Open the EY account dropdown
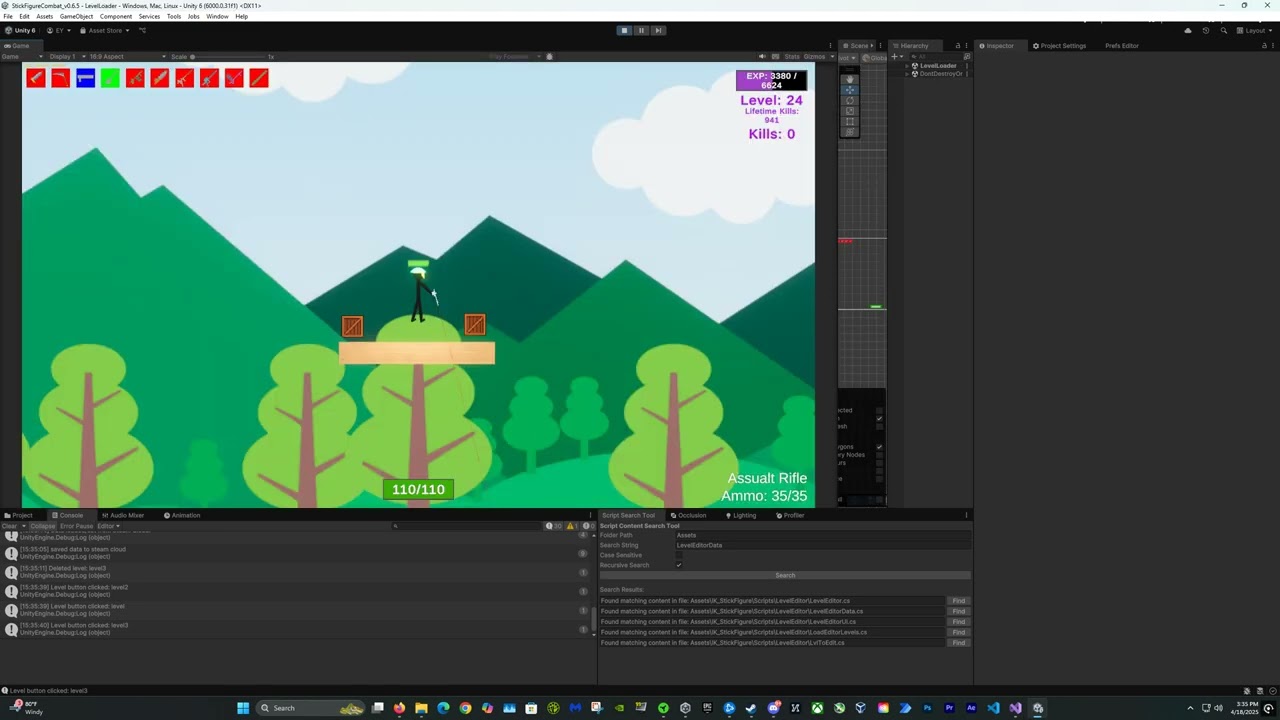The width and height of the screenshot is (1280, 720). click(x=59, y=30)
